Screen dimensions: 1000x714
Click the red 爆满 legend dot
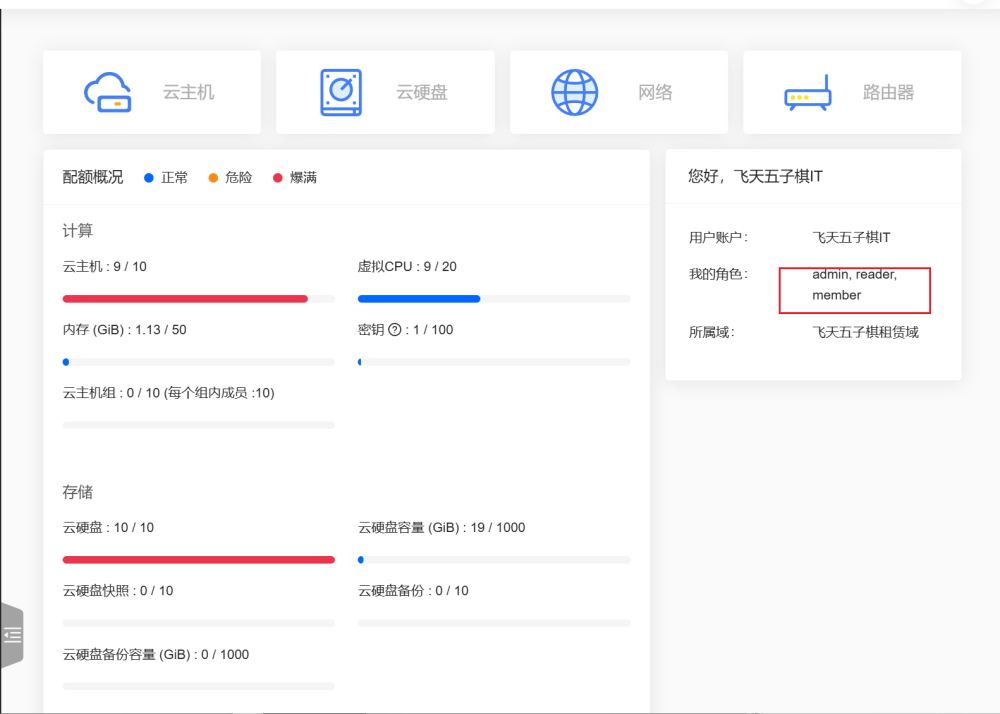point(278,178)
